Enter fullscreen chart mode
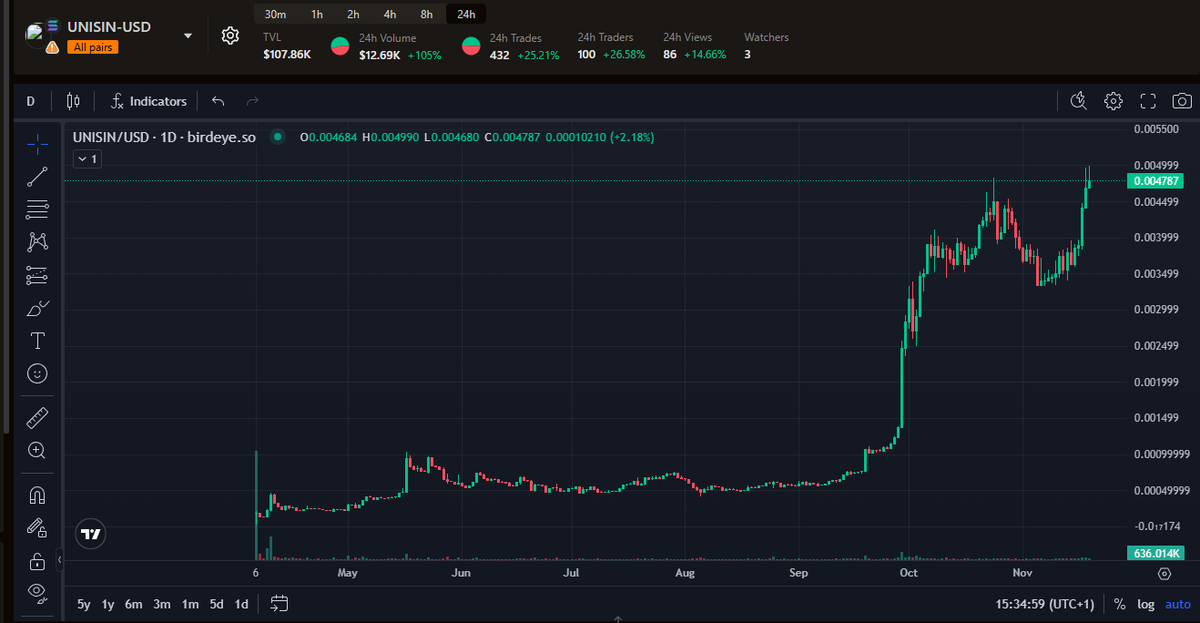 tap(1148, 101)
